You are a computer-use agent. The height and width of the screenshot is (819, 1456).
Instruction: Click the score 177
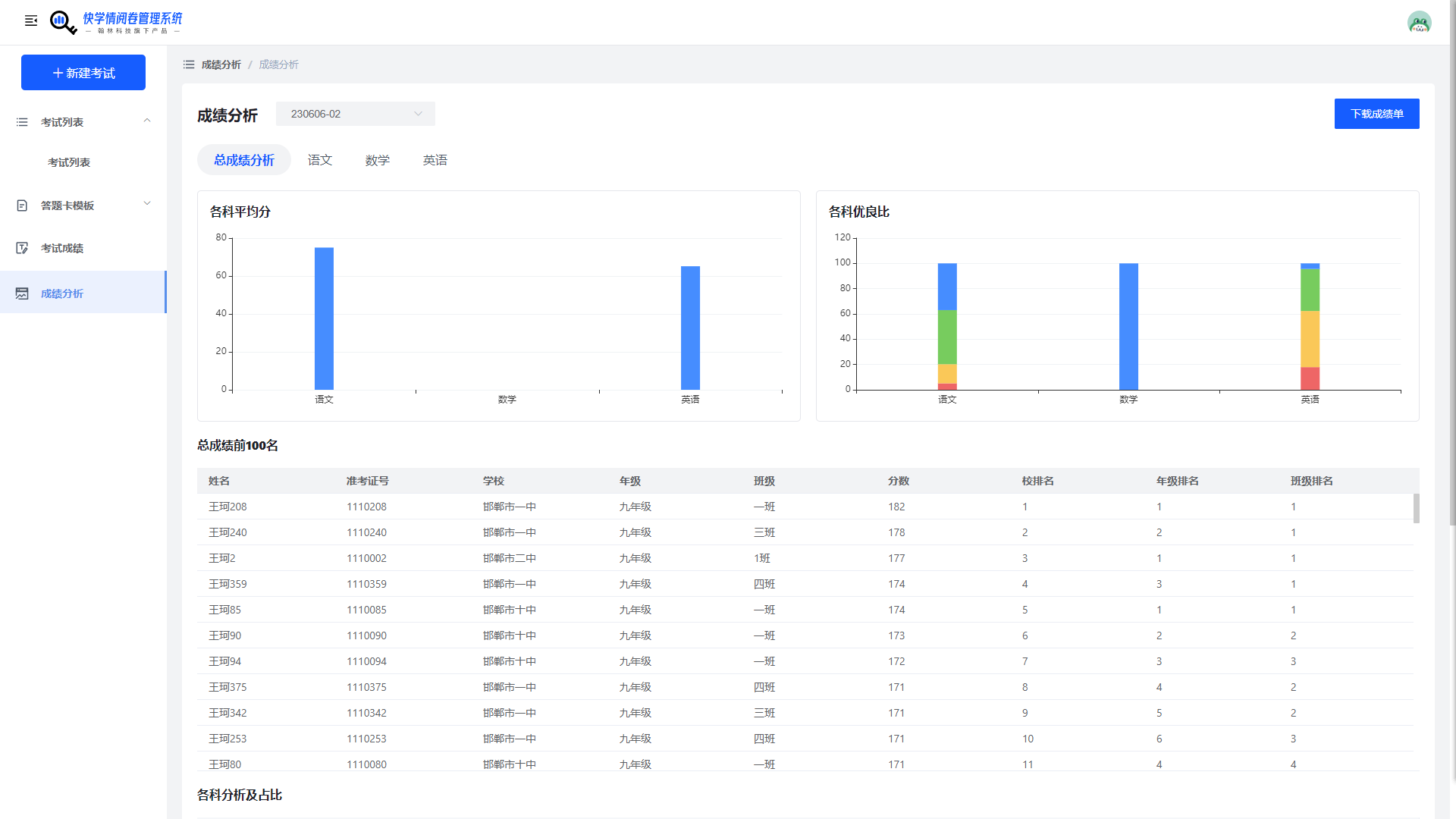pos(896,558)
